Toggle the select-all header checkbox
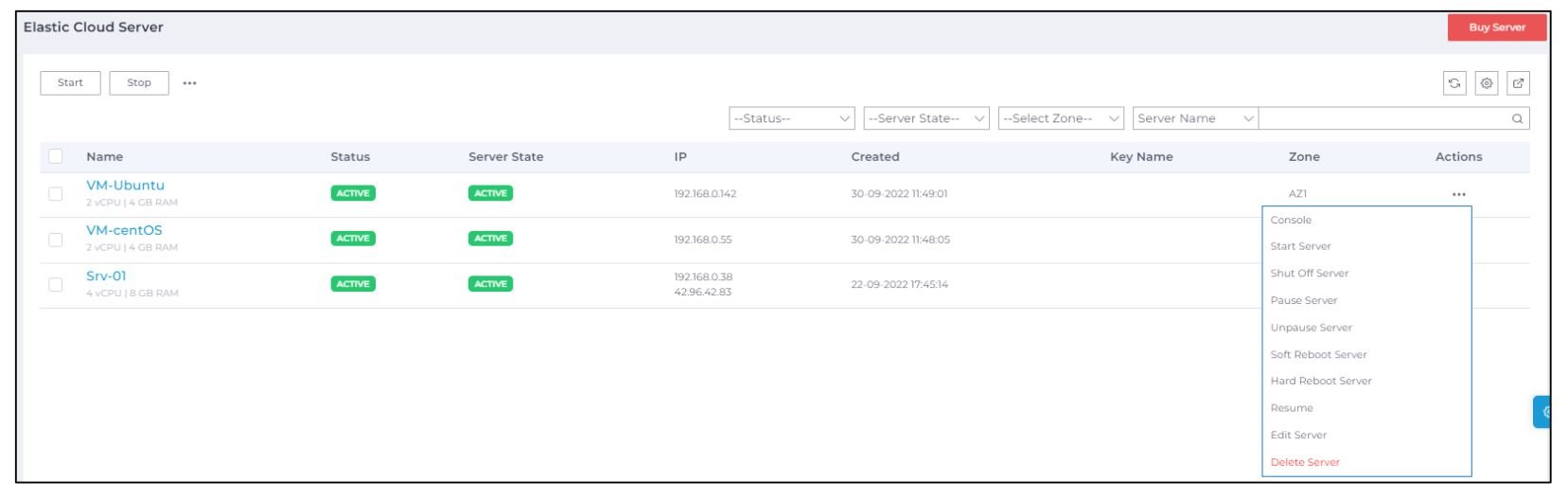 click(x=56, y=157)
